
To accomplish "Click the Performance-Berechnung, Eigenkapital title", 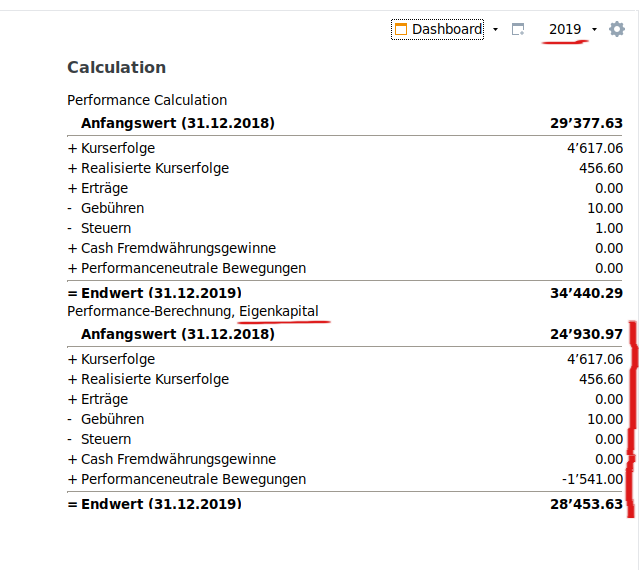I will click(193, 311).
